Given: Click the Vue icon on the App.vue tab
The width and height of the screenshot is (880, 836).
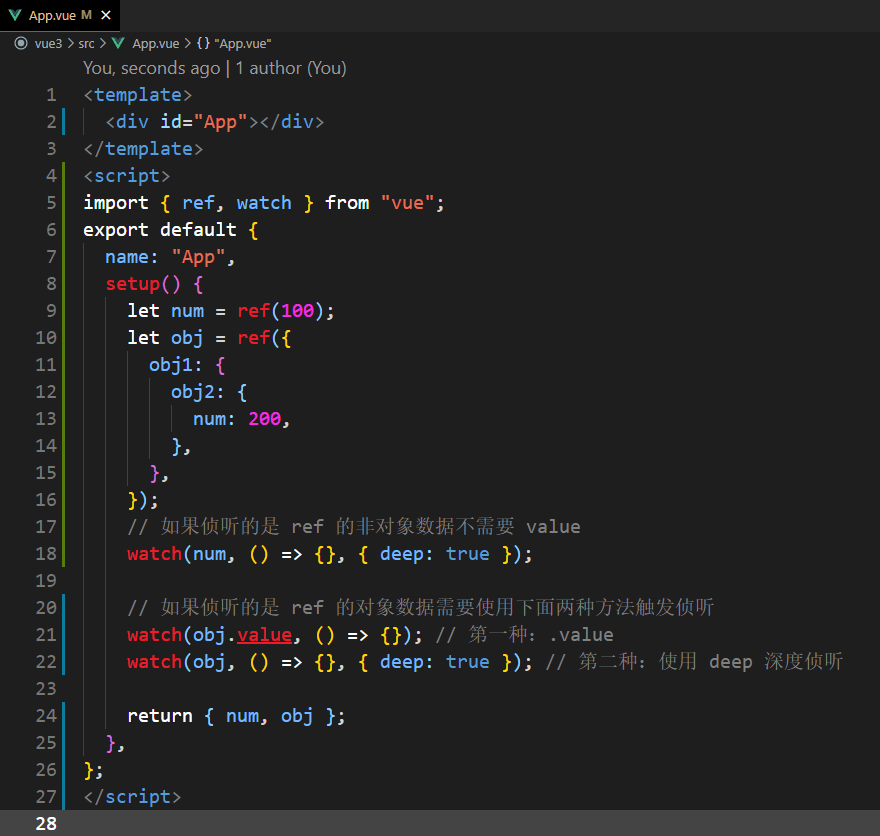Looking at the screenshot, I should point(15,15).
